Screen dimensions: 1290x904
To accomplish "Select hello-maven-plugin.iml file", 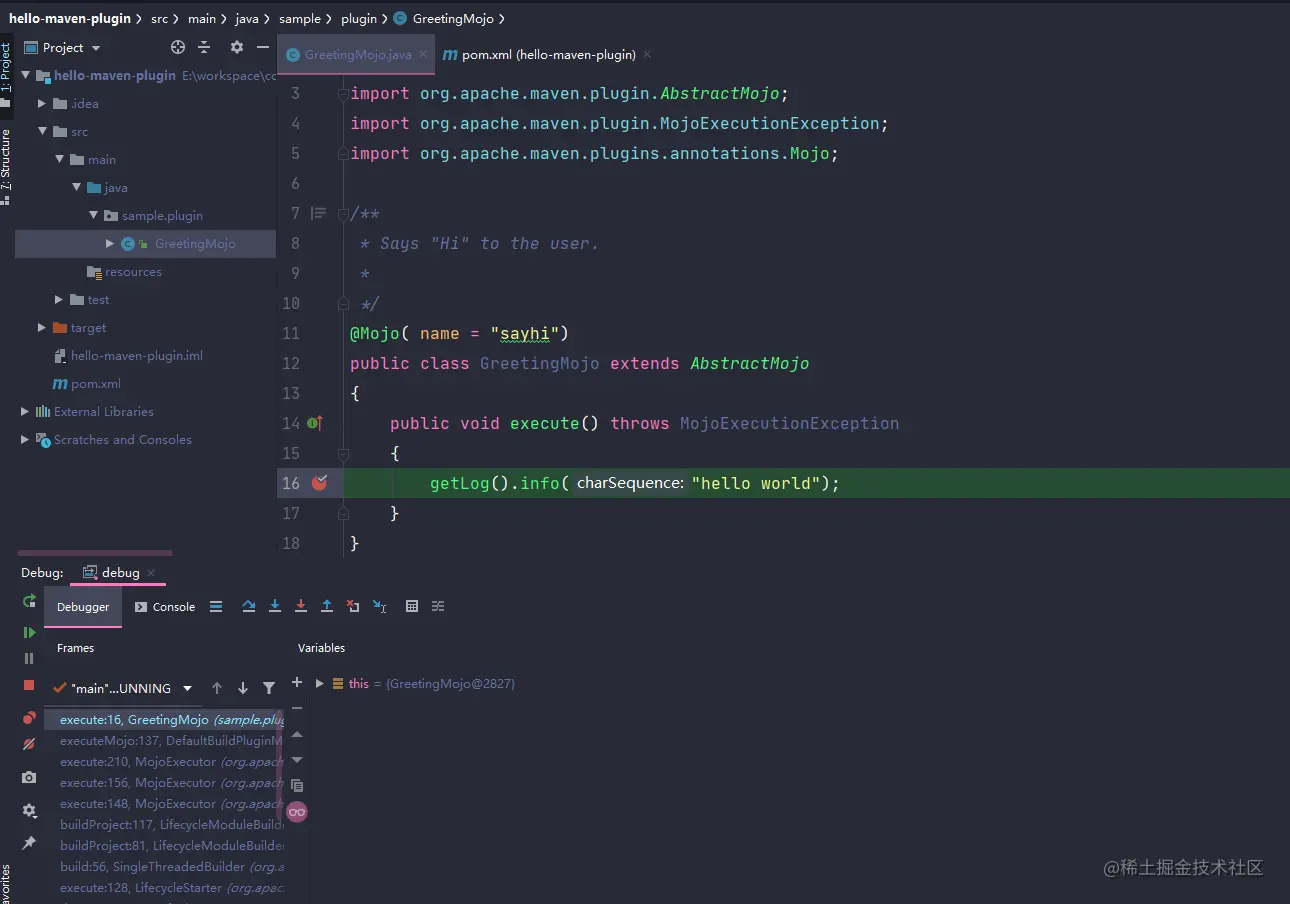I will point(129,356).
